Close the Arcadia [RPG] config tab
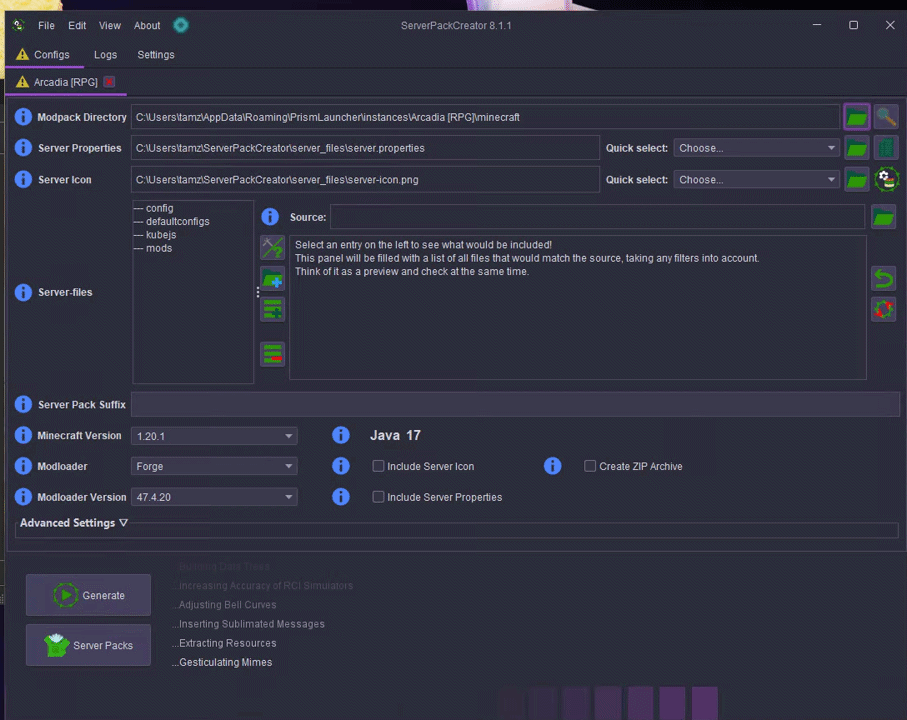This screenshot has height=720, width=907. tap(109, 82)
